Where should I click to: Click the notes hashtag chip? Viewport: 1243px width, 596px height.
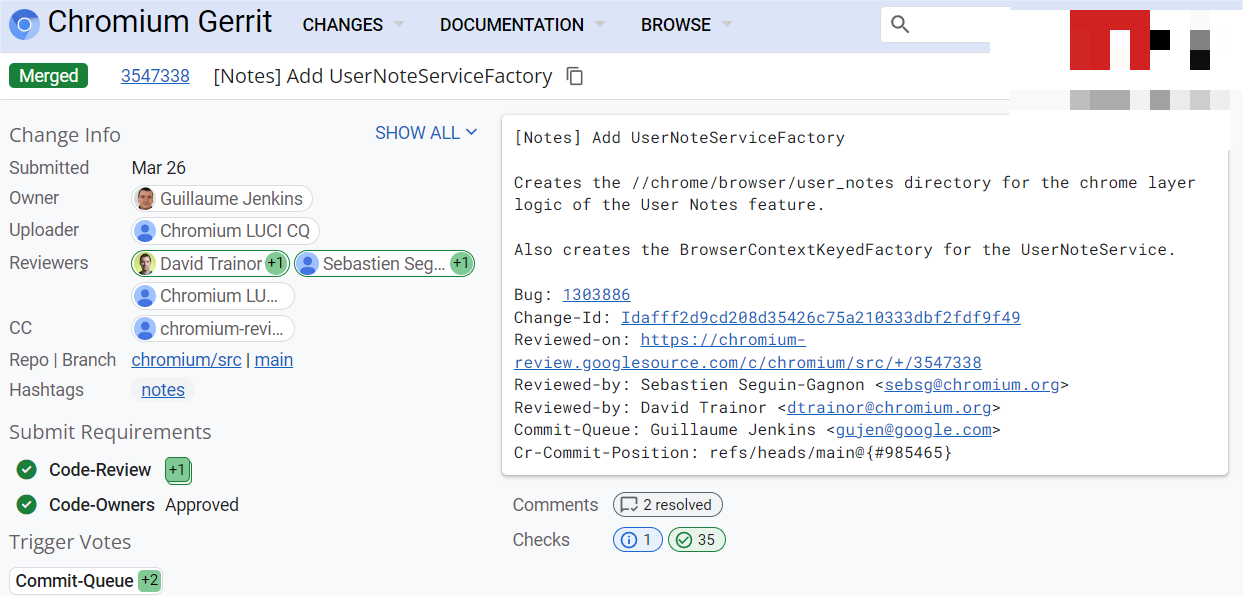click(x=163, y=390)
